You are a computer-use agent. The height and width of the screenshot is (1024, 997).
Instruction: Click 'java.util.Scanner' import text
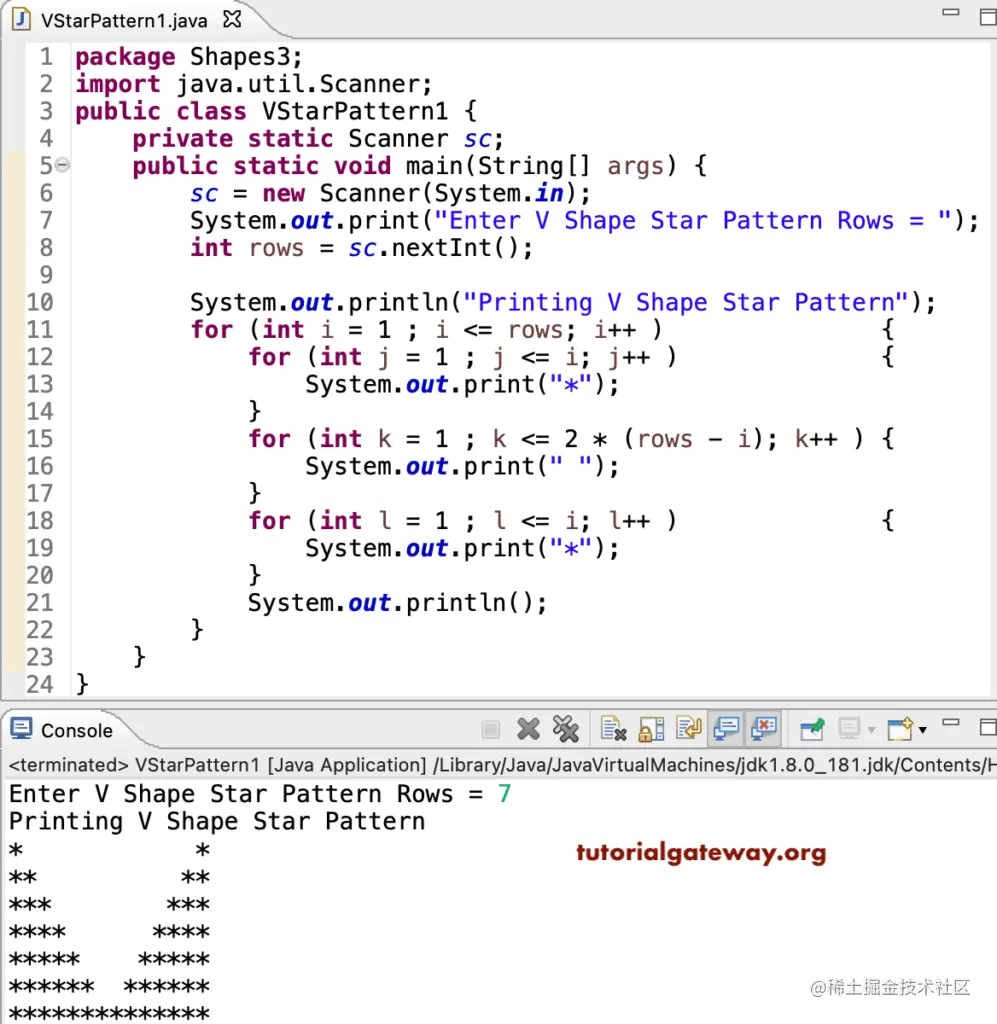click(298, 84)
